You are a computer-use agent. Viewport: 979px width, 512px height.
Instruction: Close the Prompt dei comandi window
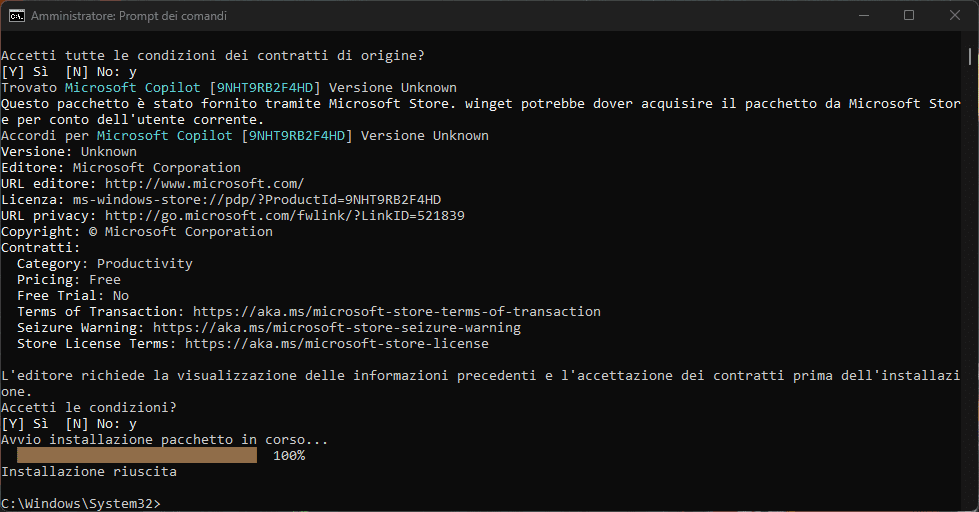[x=955, y=16]
